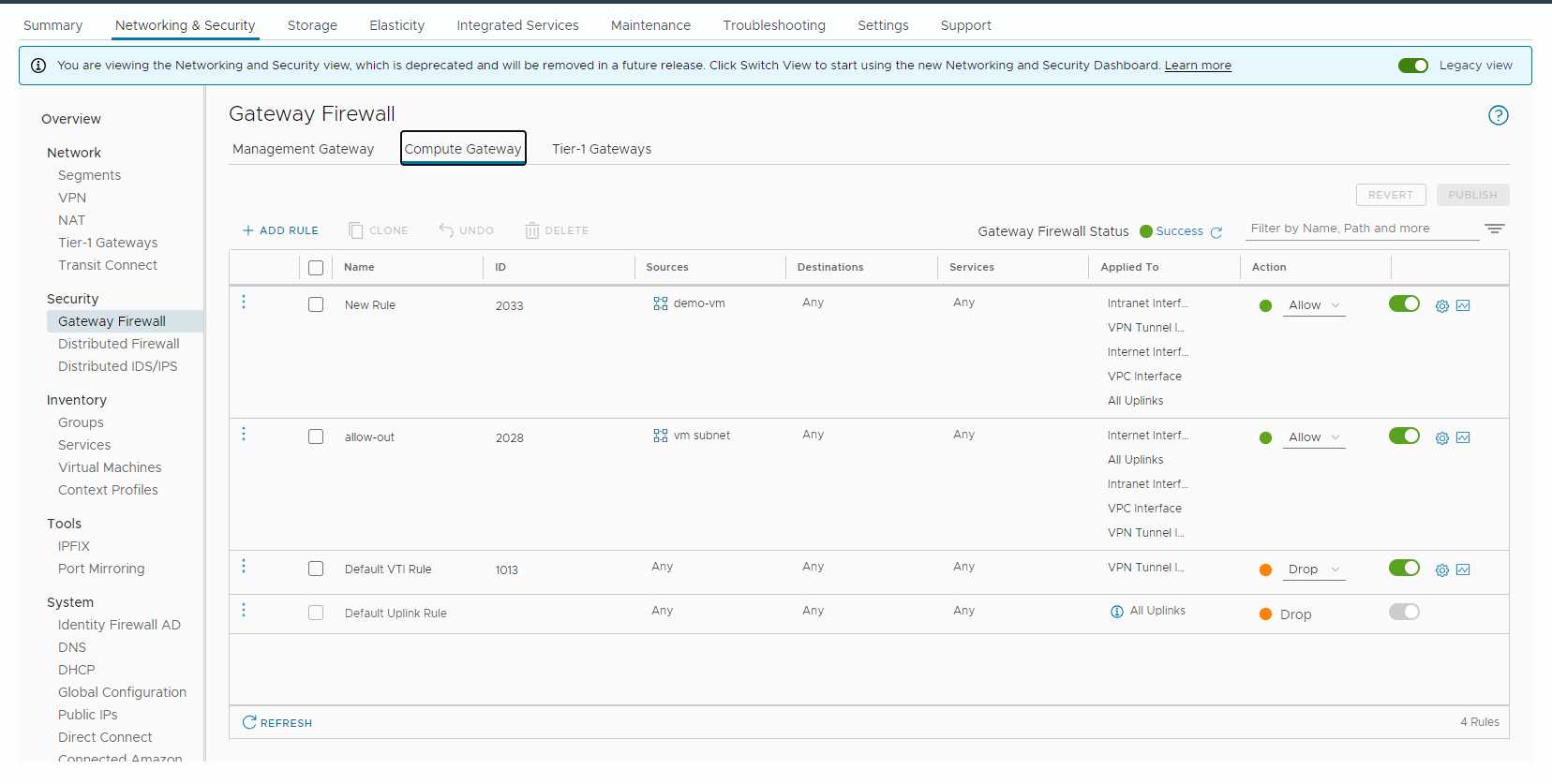Follow the Learn more link
The height and width of the screenshot is (784, 1552).
1197,66
